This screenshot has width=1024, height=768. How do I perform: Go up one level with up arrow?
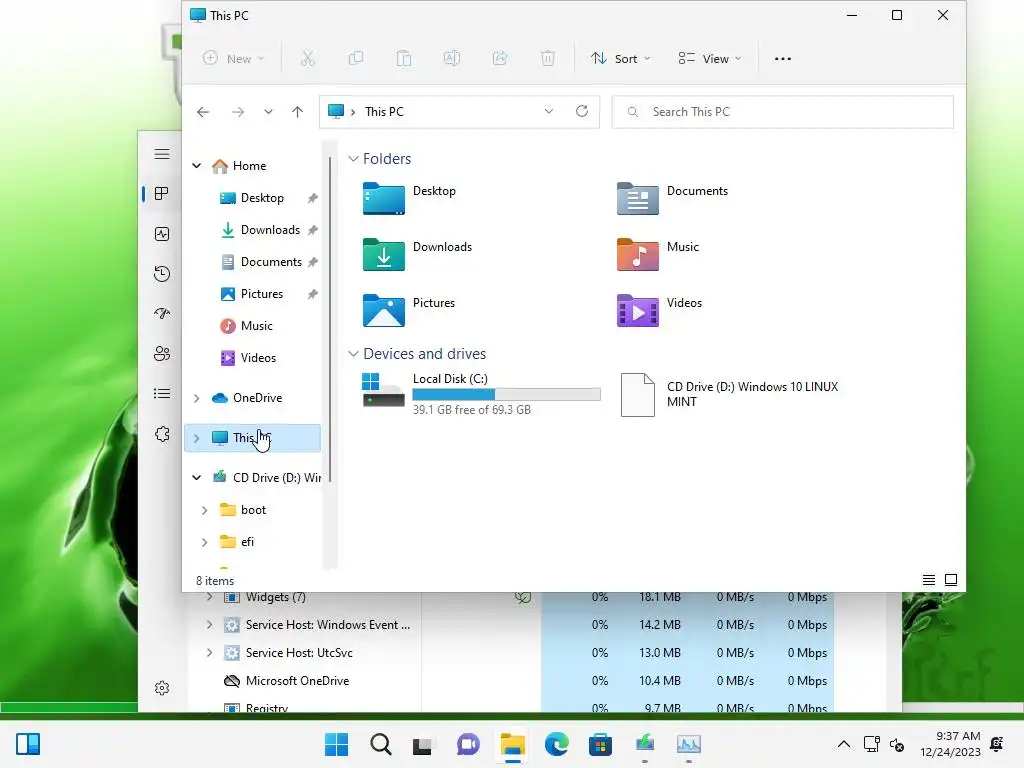tap(297, 112)
